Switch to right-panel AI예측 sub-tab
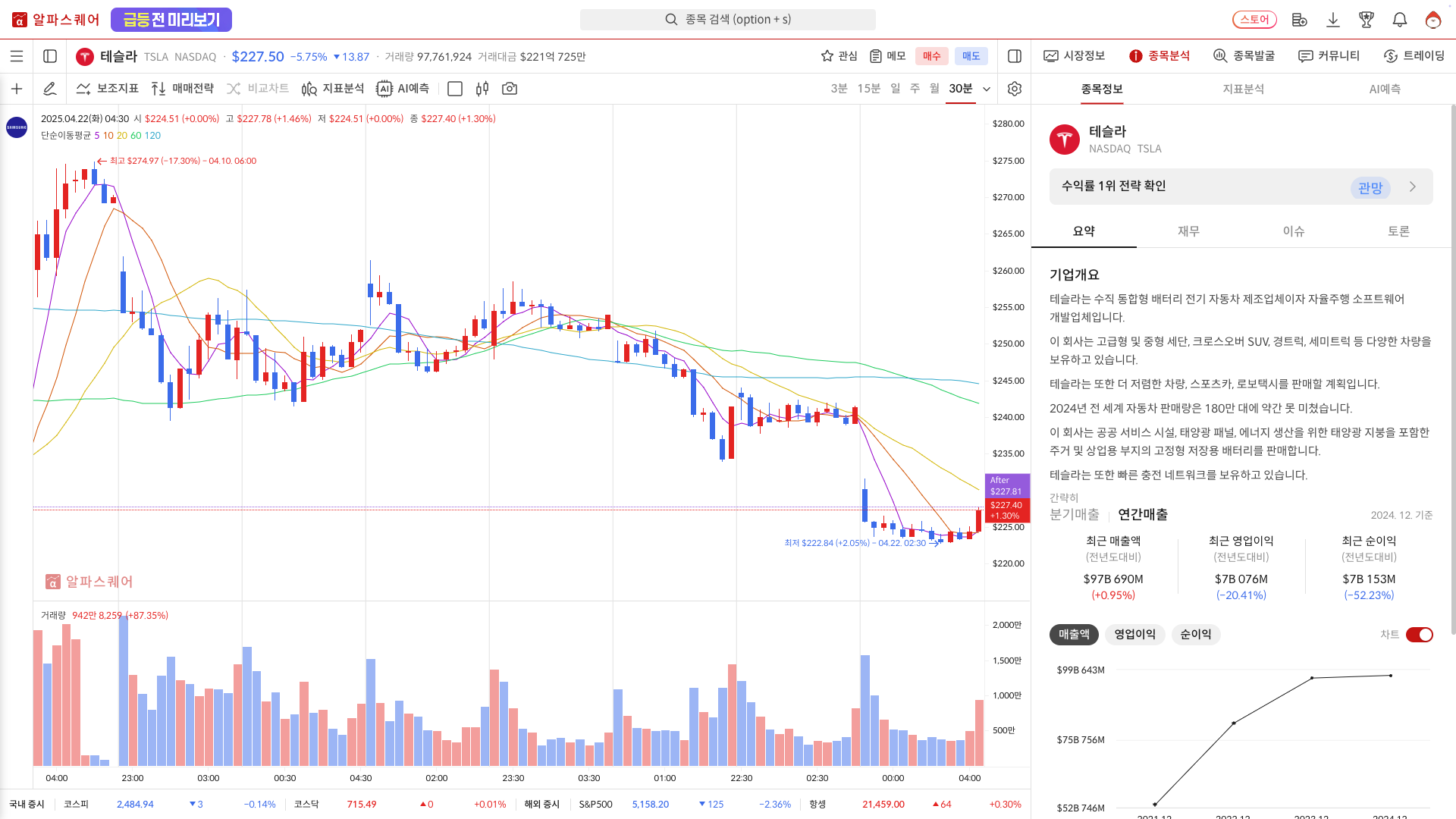 [x=1385, y=89]
